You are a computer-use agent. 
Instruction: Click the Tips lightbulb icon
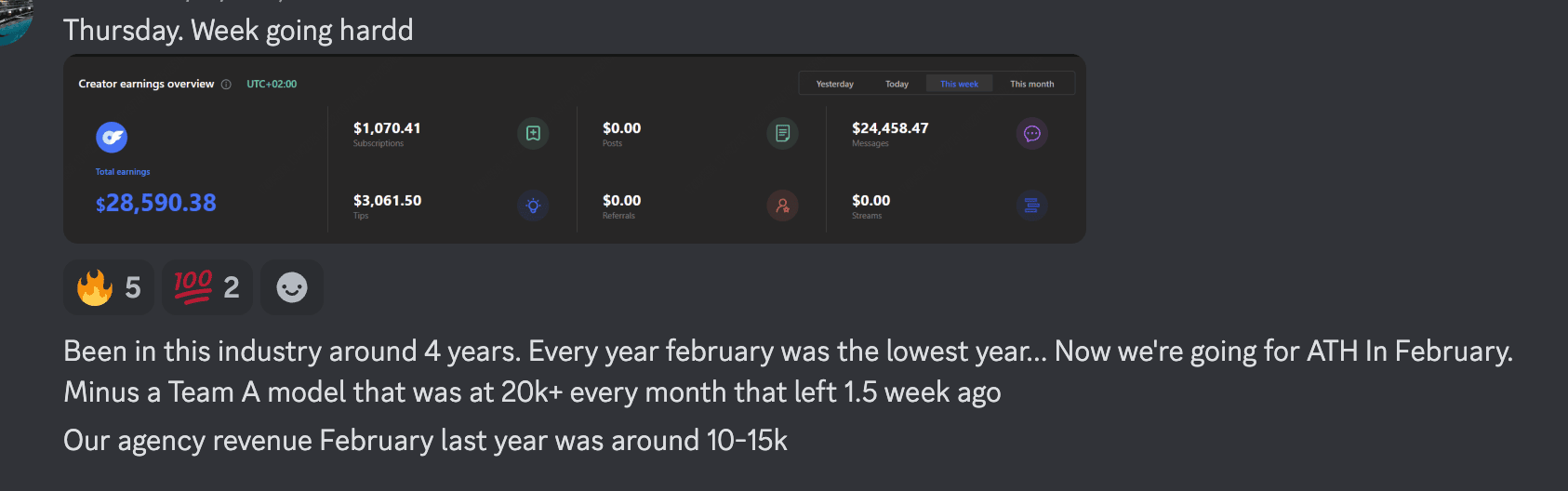coord(533,206)
